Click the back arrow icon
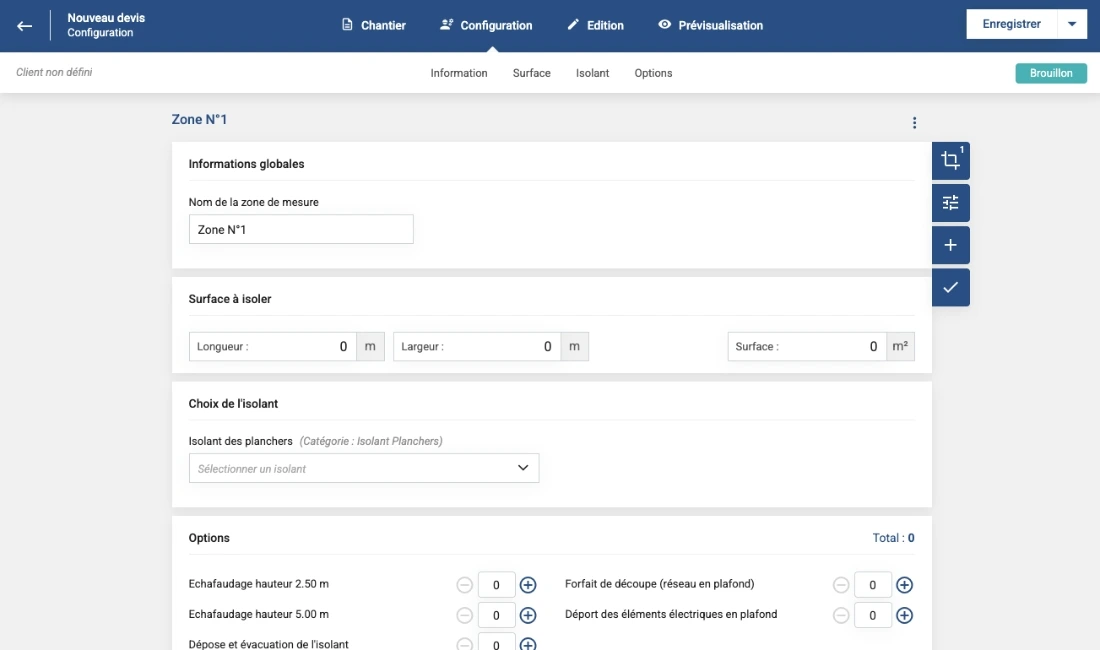This screenshot has width=1100, height=650. tap(25, 25)
